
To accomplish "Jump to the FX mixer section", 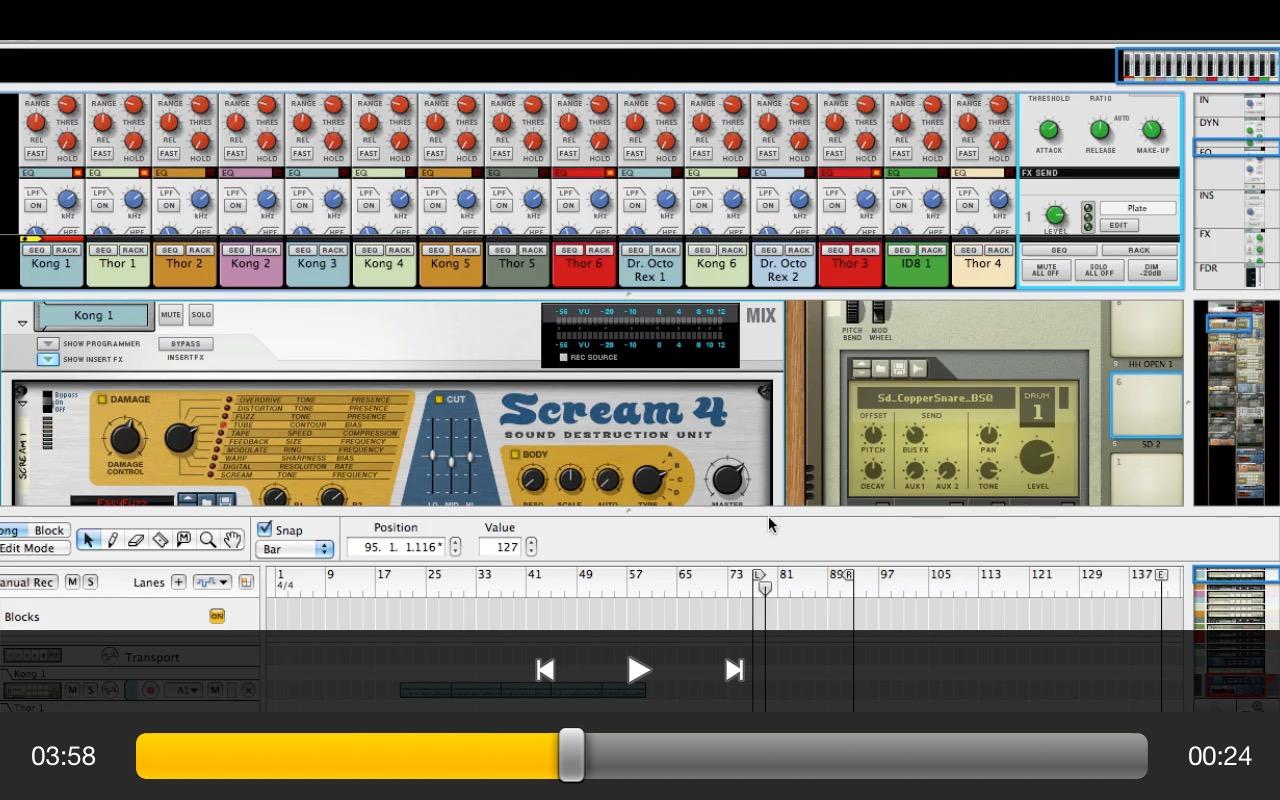I will 1205,234.
